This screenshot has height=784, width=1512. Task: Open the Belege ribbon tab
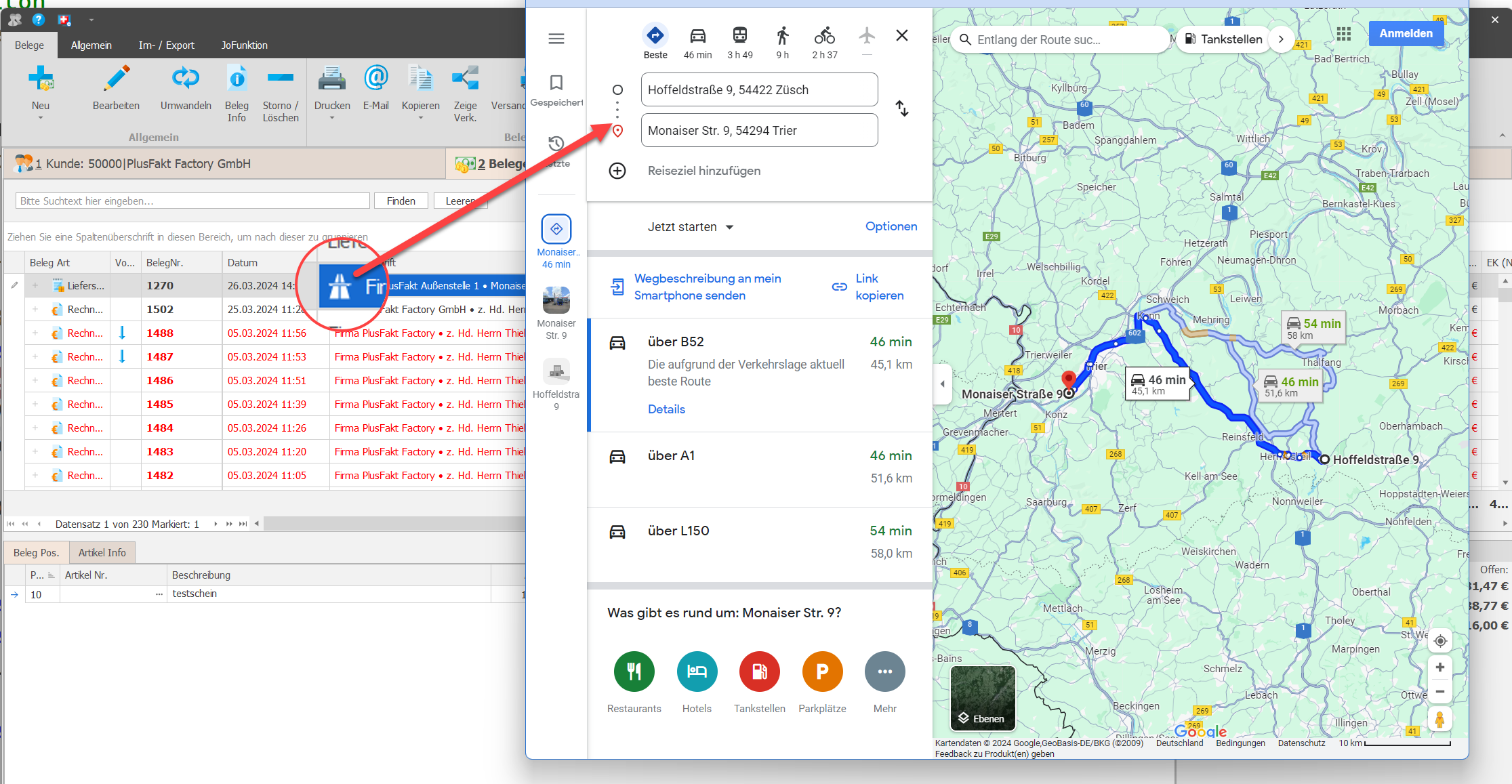click(29, 45)
